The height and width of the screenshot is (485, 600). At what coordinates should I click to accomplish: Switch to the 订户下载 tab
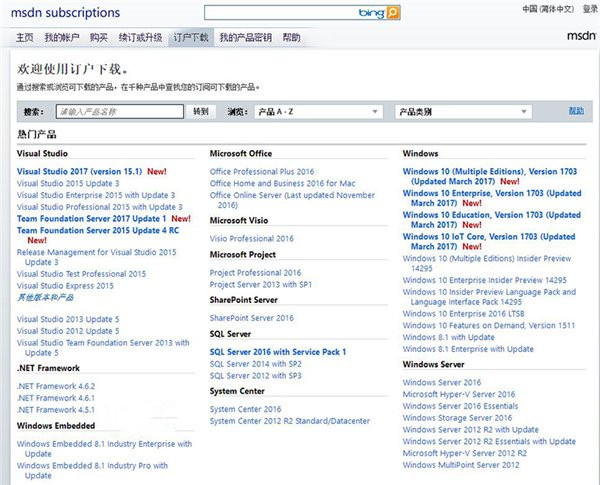(191, 37)
